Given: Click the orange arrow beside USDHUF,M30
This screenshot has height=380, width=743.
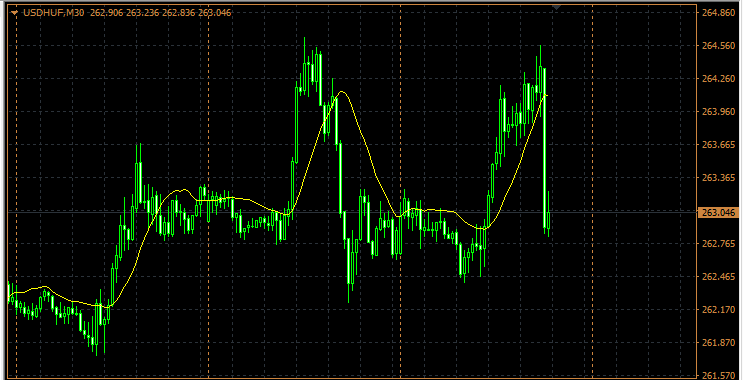Looking at the screenshot, I should [14, 13].
